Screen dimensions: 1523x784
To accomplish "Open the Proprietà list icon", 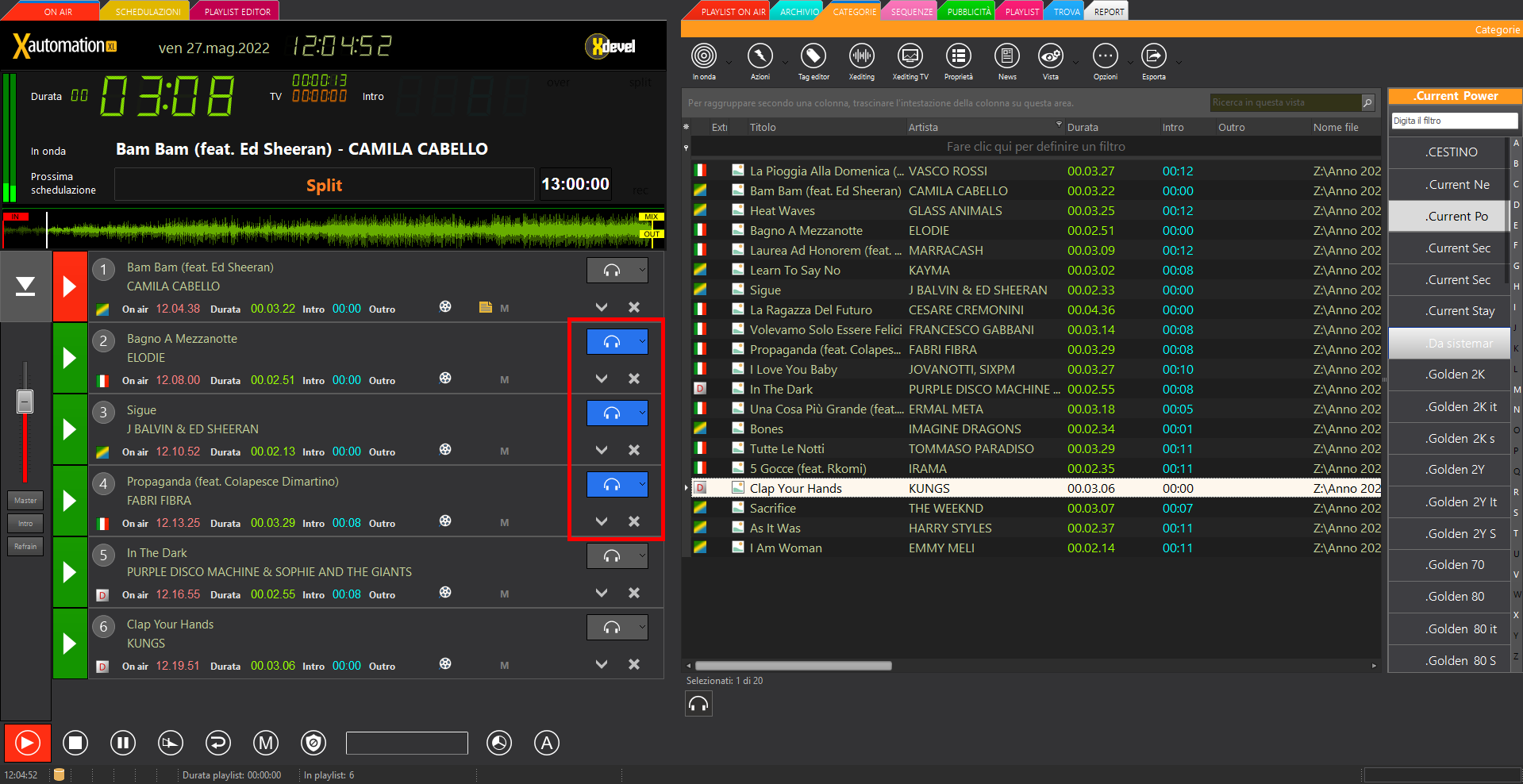I will point(959,56).
